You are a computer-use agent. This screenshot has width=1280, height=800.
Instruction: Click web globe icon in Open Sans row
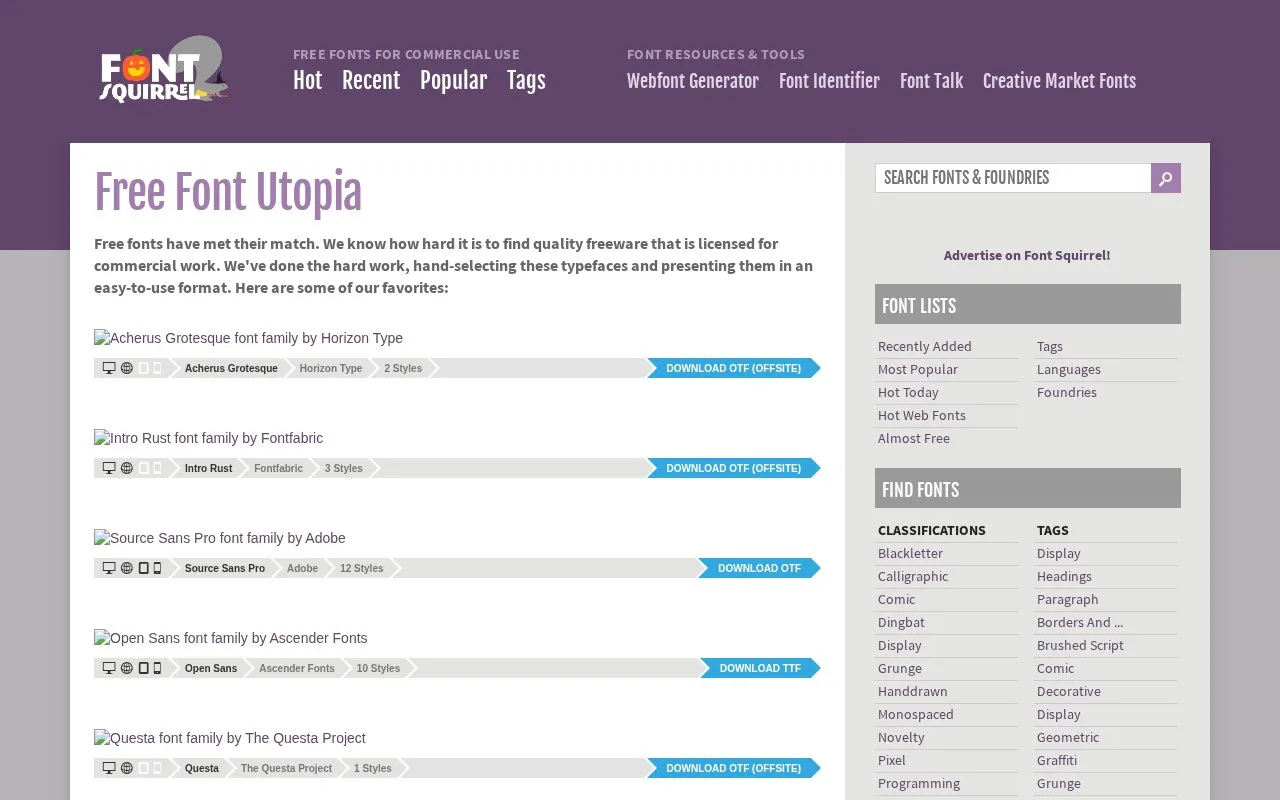[127, 668]
